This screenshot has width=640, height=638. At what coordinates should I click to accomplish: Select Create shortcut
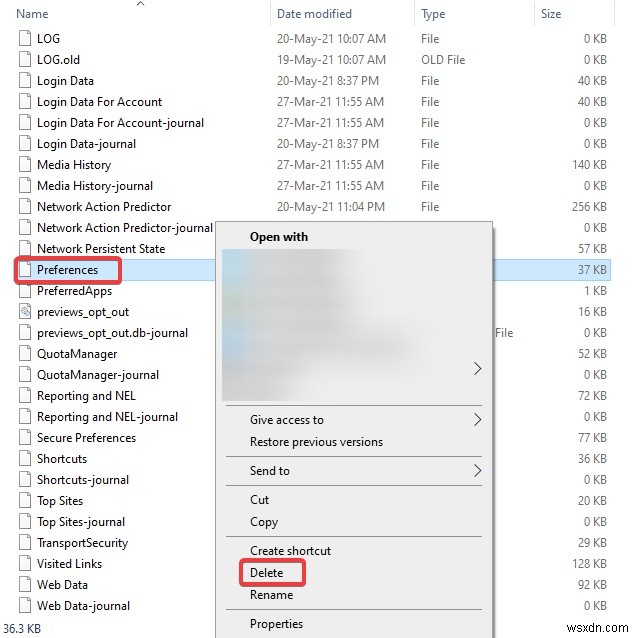point(290,551)
